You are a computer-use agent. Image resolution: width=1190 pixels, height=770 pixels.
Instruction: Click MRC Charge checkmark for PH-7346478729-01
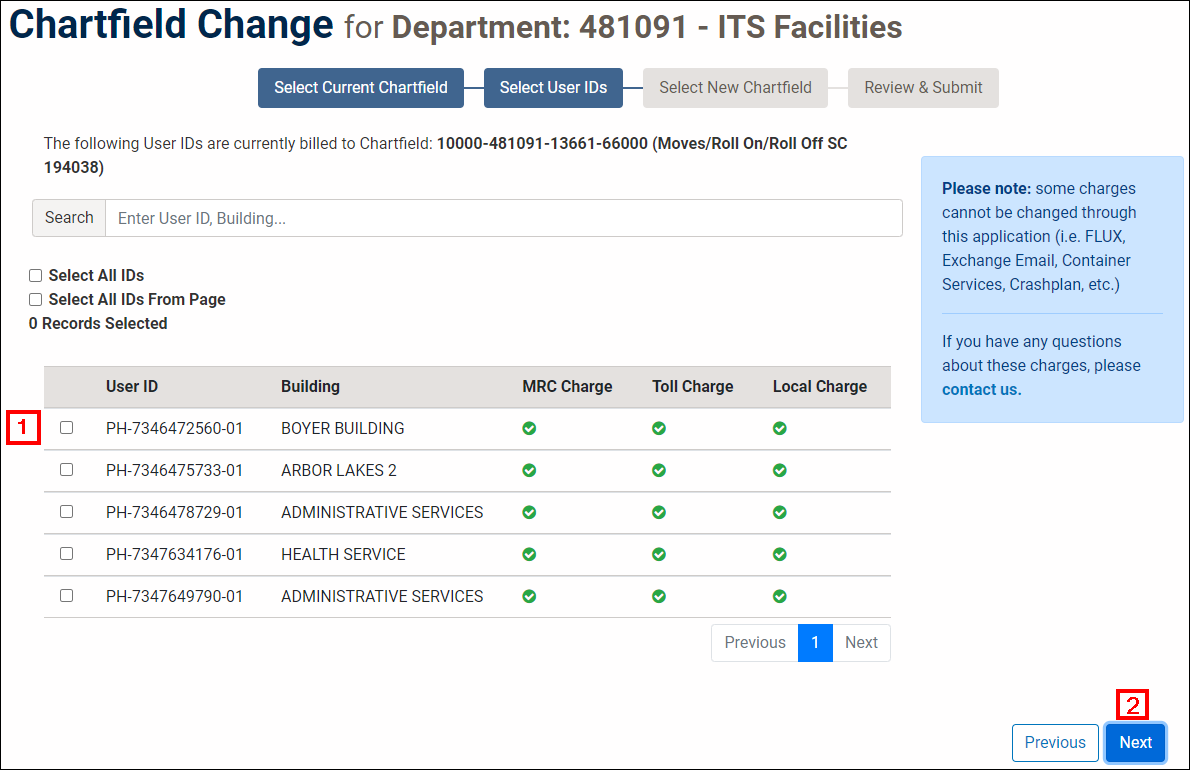pyautogui.click(x=529, y=512)
